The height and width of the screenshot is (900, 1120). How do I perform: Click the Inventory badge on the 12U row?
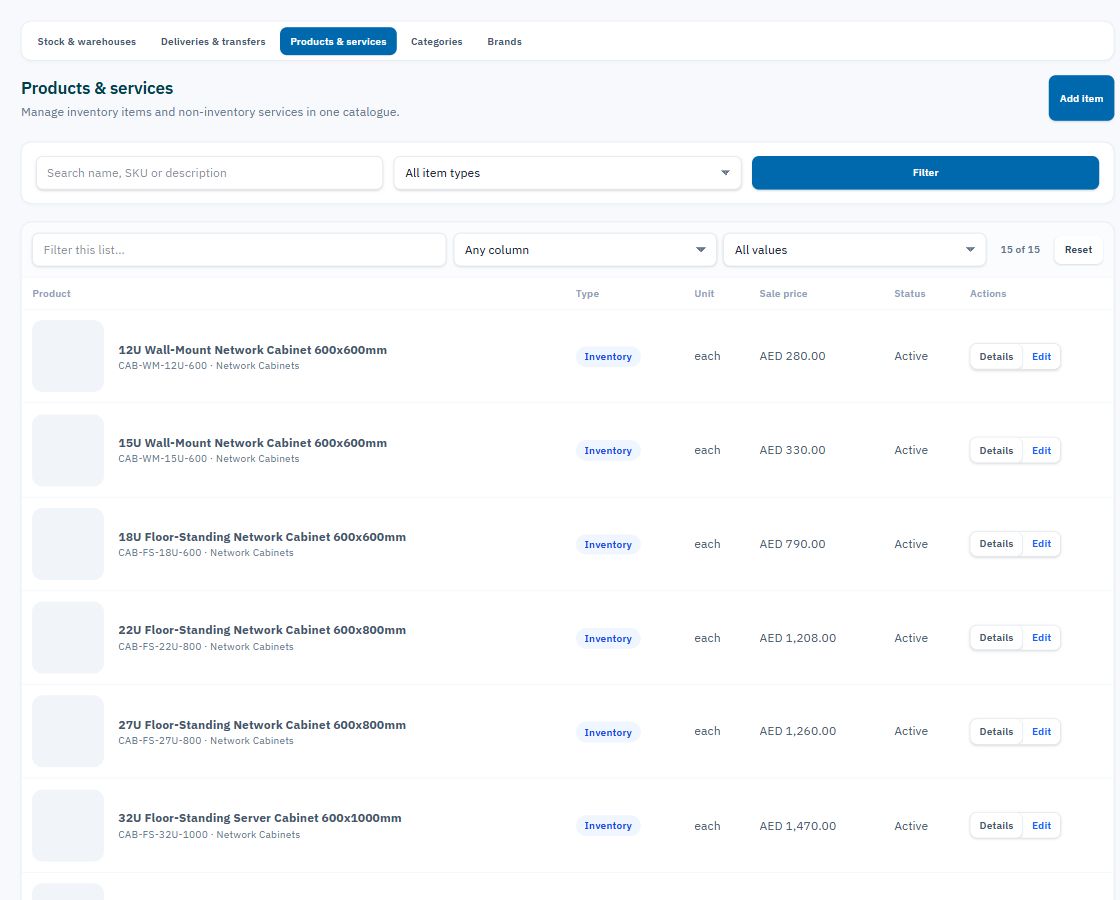[608, 356]
